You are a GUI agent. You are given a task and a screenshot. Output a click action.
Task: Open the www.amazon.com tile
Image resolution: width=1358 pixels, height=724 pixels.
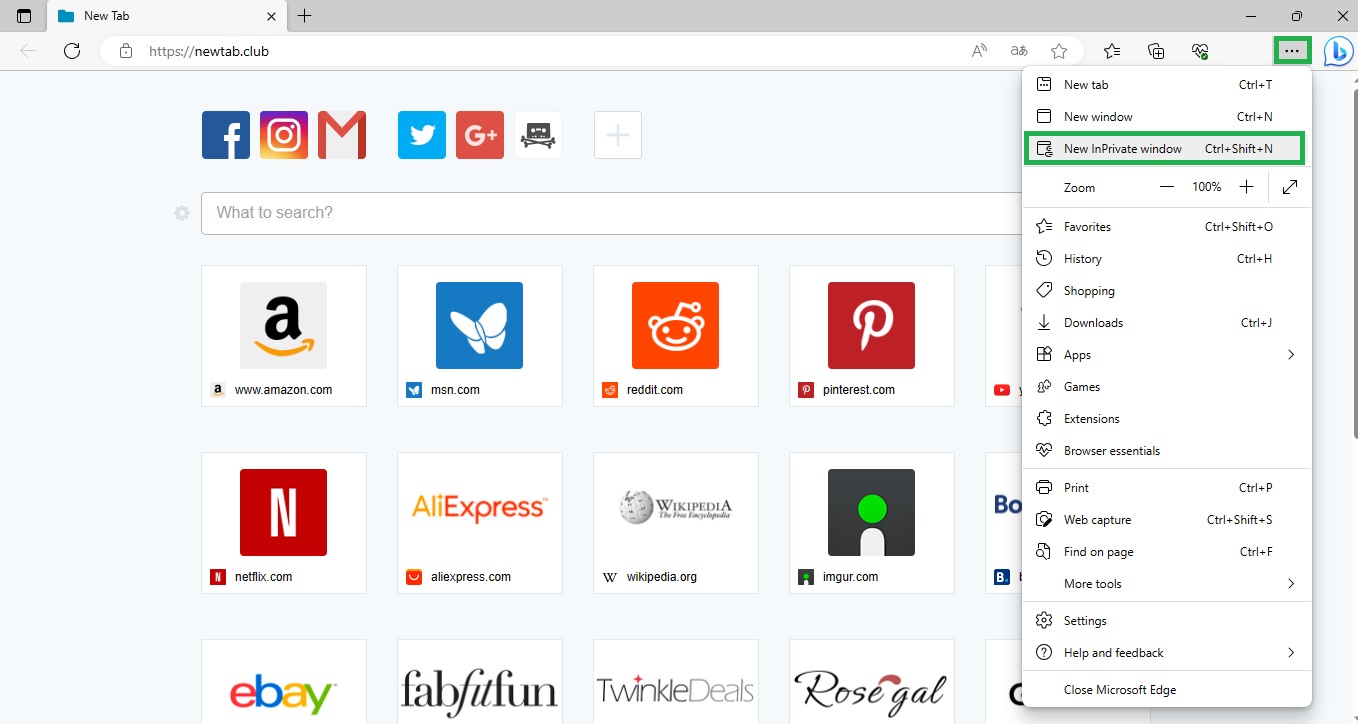(284, 336)
